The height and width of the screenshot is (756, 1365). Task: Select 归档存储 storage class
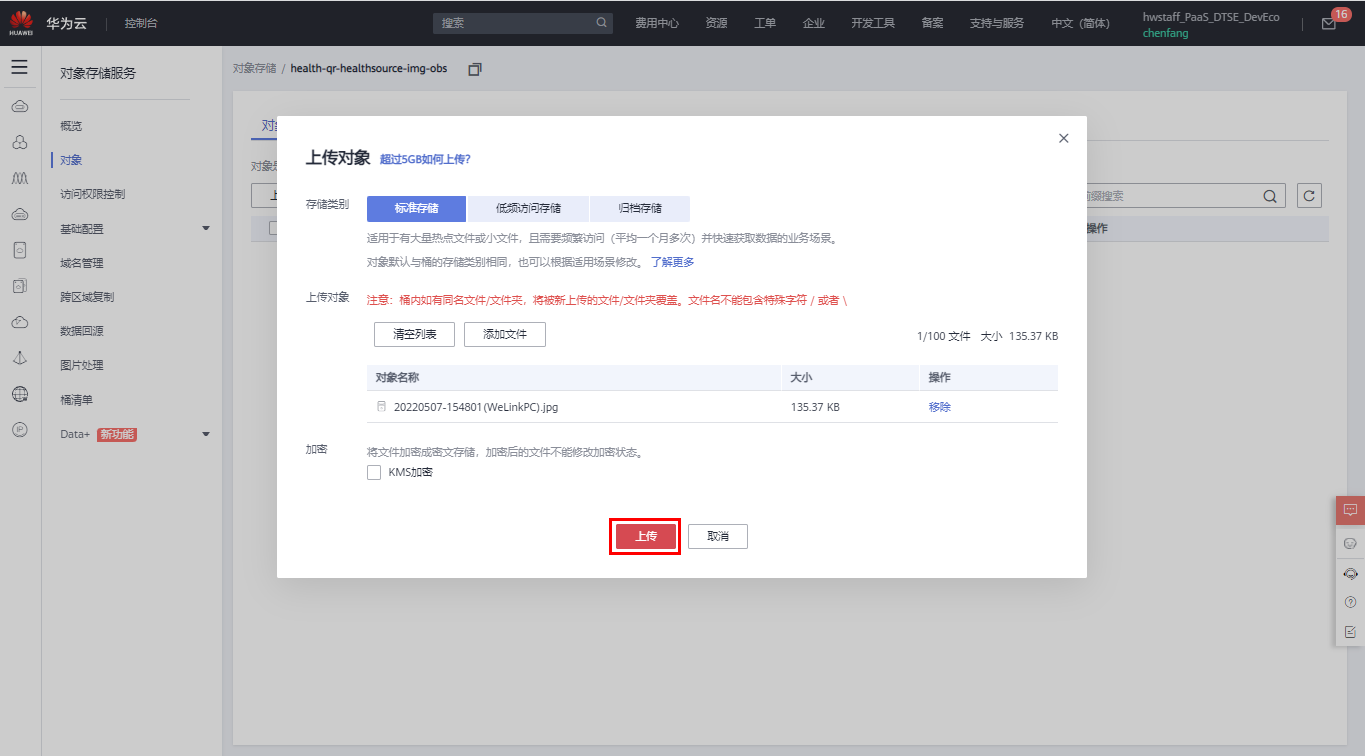coord(640,209)
